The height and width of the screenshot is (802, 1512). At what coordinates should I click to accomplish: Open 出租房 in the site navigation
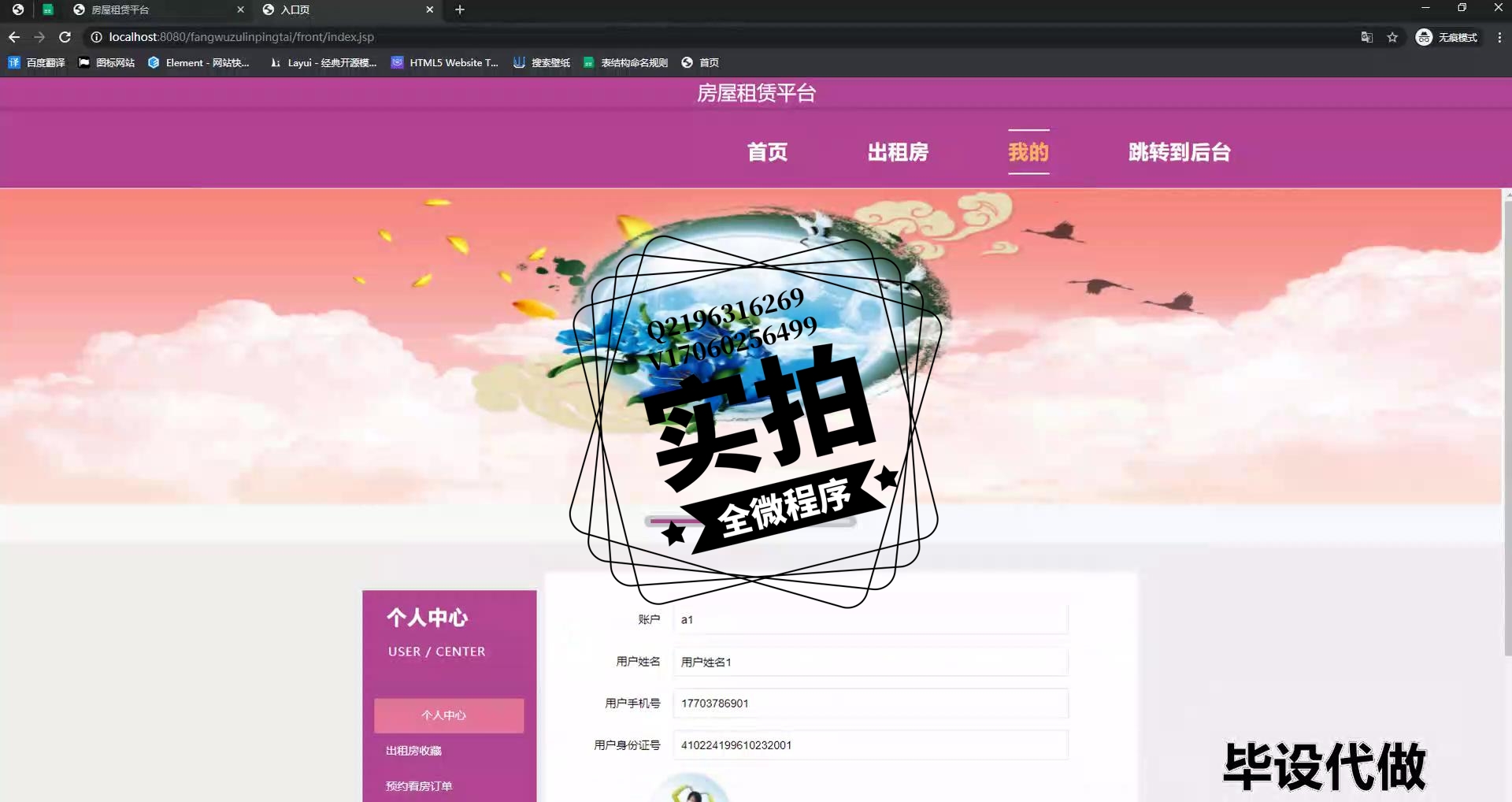pos(898,152)
